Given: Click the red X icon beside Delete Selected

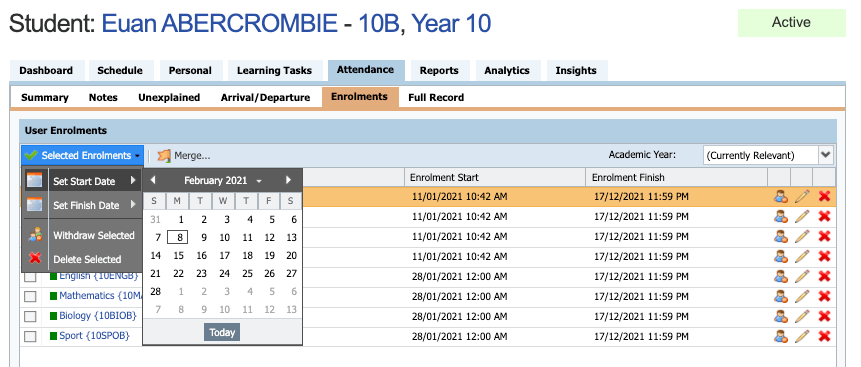Looking at the screenshot, I should (x=35, y=259).
